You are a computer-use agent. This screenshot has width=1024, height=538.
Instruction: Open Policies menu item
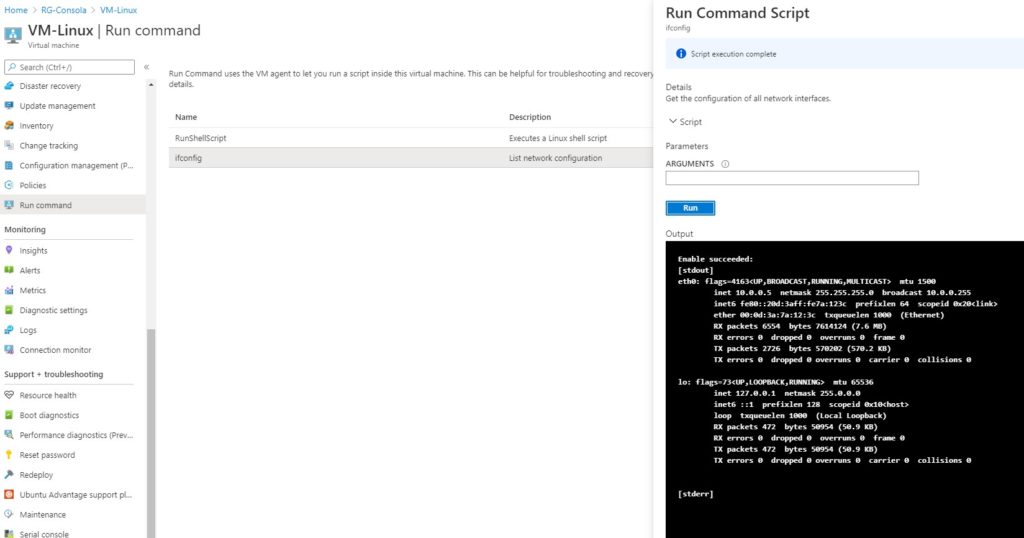pos(33,185)
